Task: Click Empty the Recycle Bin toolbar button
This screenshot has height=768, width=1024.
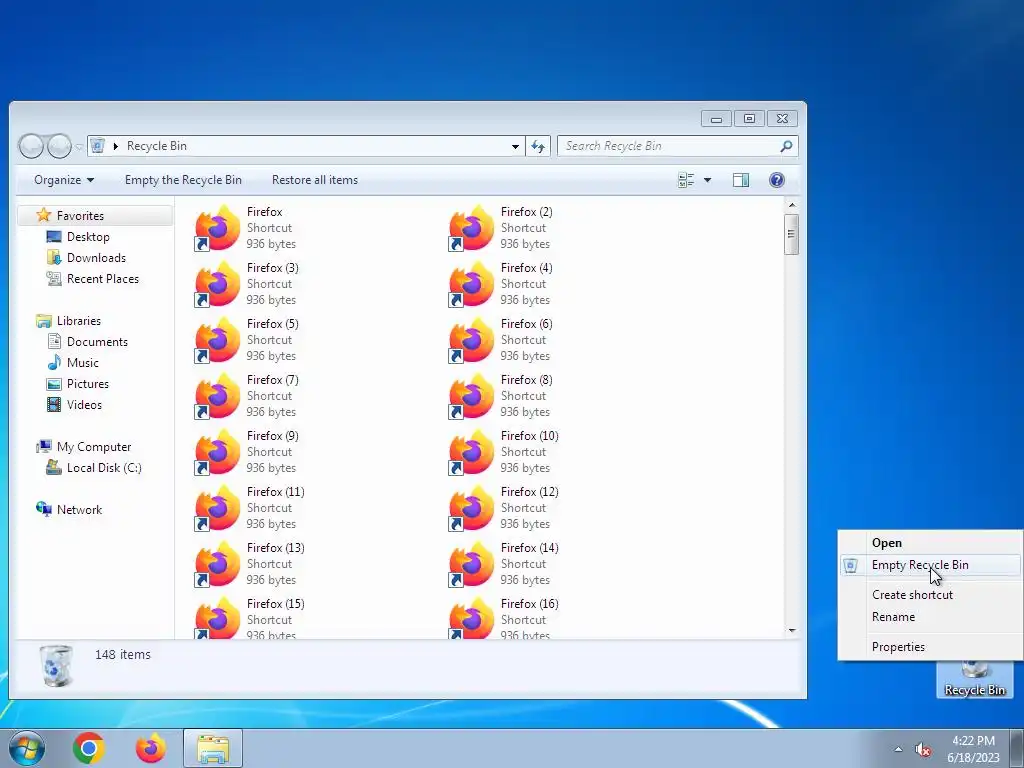Action: 183,180
